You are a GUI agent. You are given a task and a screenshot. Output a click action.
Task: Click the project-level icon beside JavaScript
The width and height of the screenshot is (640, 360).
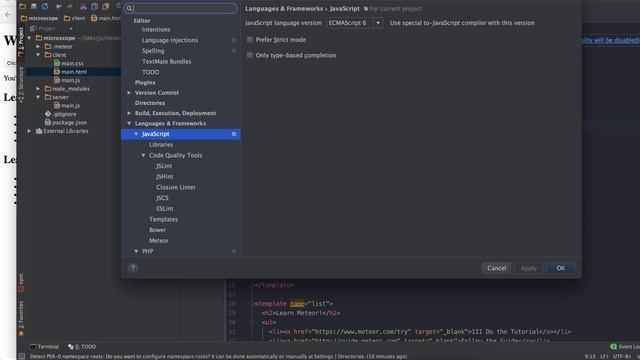[x=234, y=134]
